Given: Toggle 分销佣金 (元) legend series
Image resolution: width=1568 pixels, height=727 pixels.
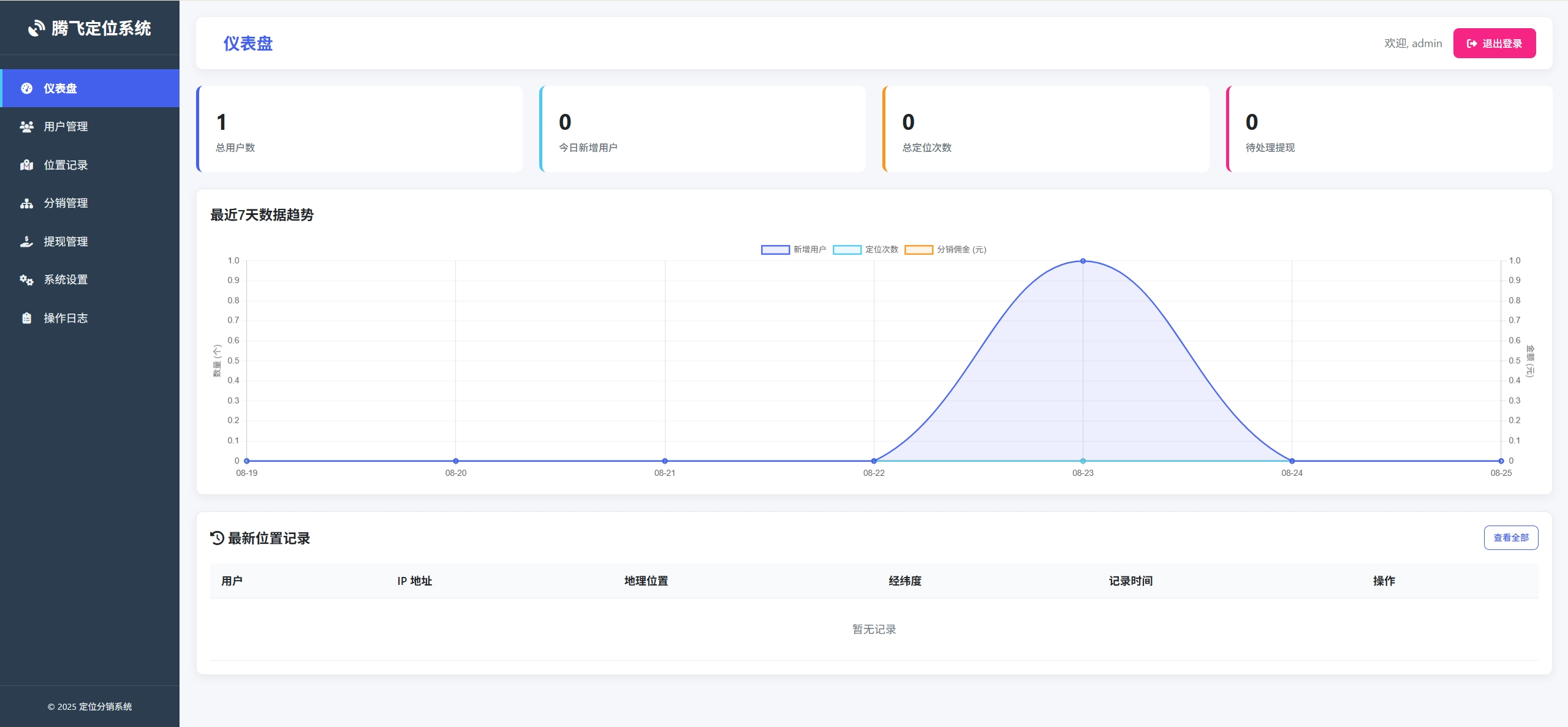Looking at the screenshot, I should pyautogui.click(x=944, y=249).
